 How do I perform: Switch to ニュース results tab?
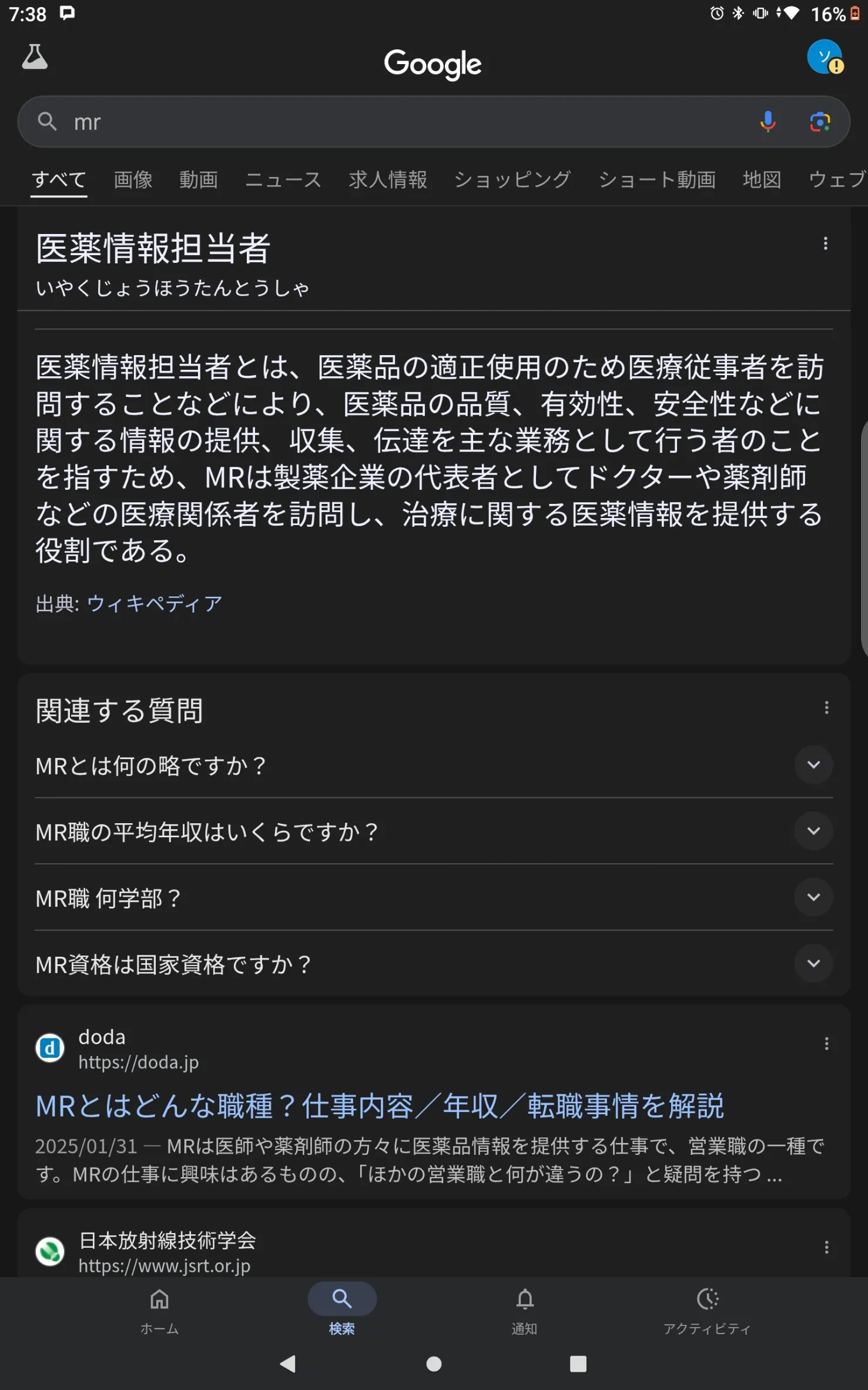tap(283, 179)
